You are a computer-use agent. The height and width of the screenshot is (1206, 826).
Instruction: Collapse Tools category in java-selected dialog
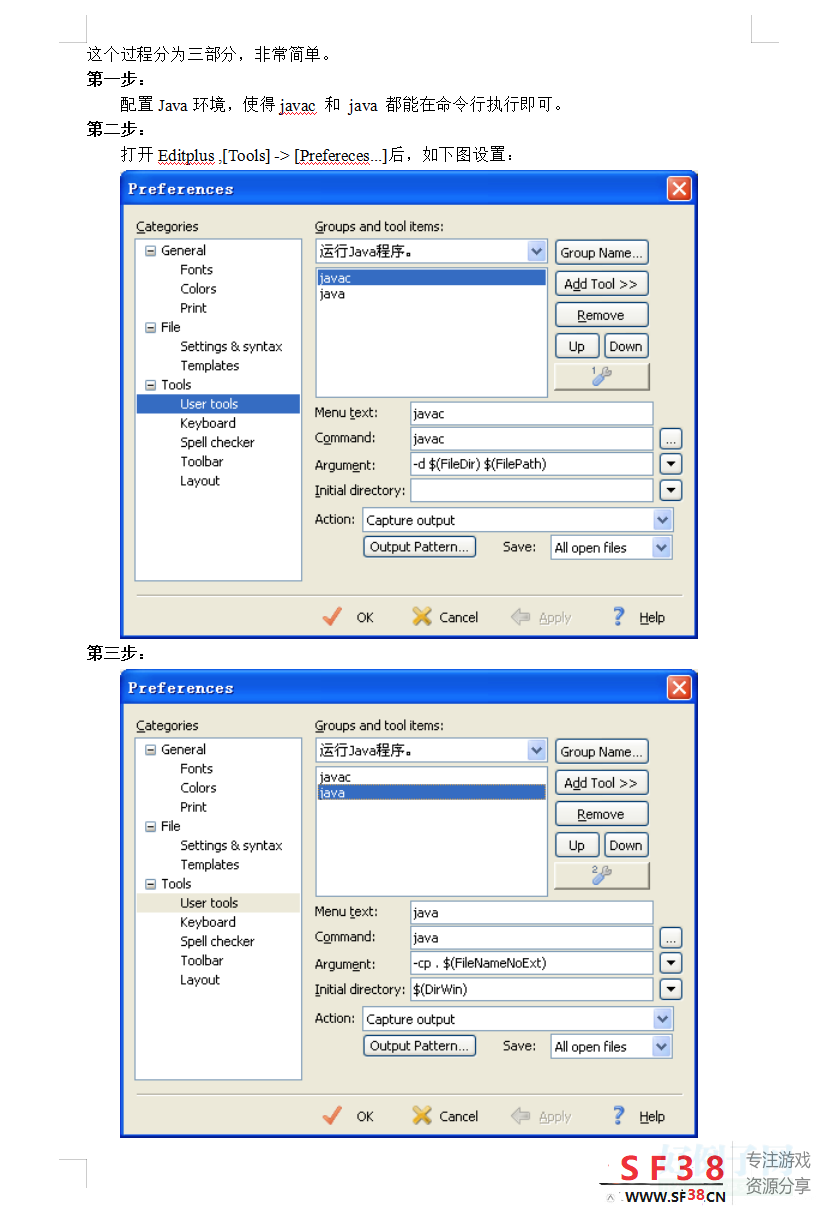[x=151, y=884]
